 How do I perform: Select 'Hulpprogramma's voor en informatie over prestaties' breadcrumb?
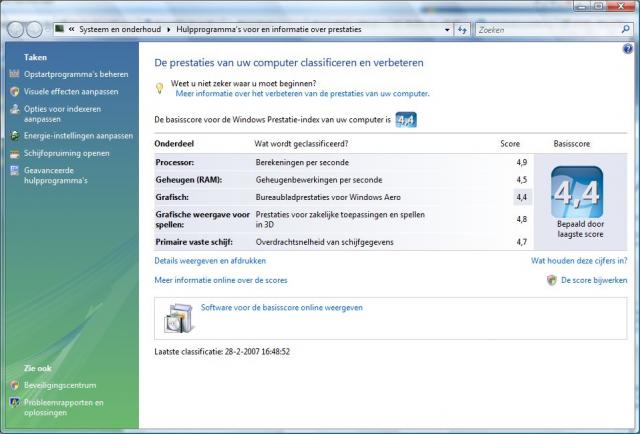point(269,29)
